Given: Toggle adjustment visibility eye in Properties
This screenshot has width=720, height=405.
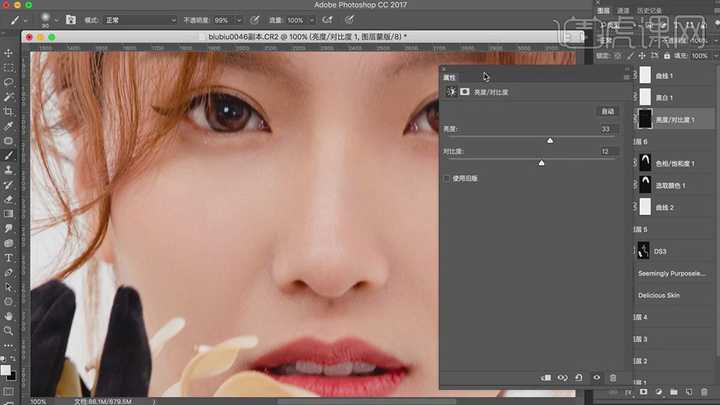Looking at the screenshot, I should point(596,377).
